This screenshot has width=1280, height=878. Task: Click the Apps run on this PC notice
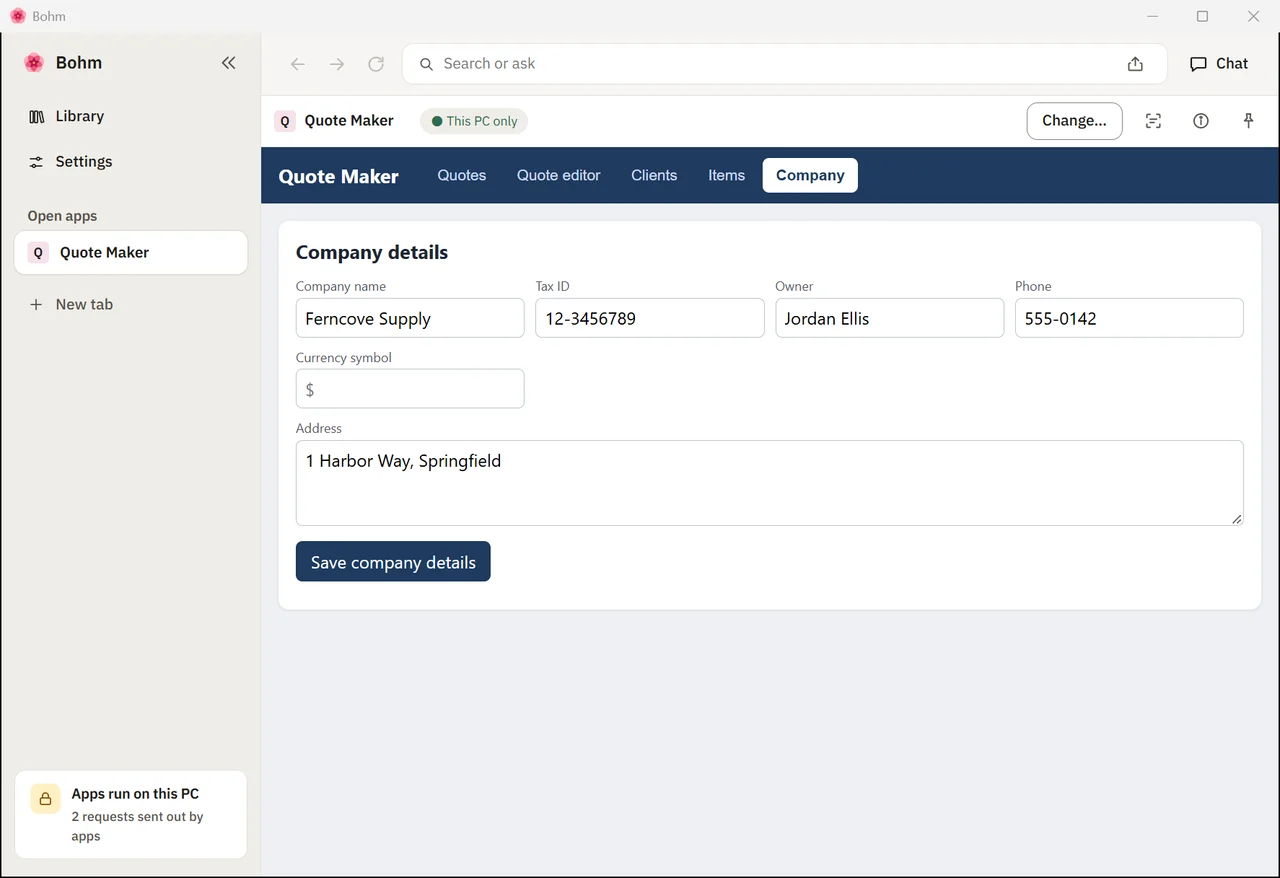[131, 814]
